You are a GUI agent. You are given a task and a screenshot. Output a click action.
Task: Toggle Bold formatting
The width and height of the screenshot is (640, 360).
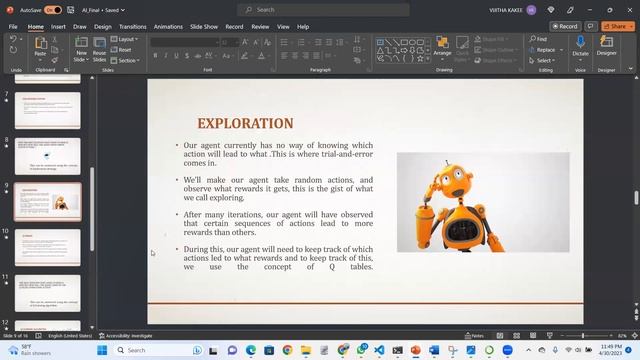pyautogui.click(x=155, y=56)
